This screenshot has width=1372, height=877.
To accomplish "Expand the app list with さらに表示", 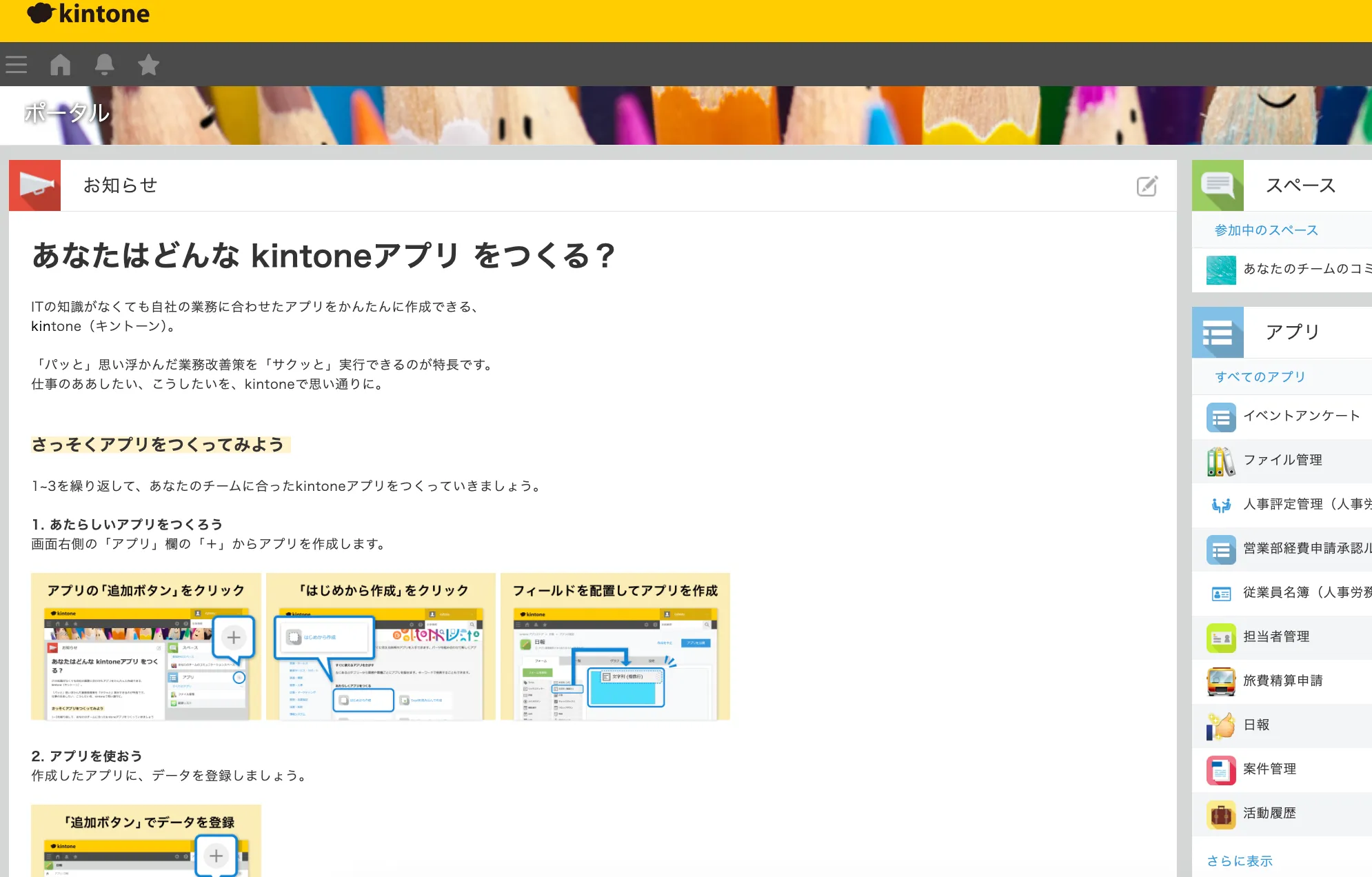I will click(1239, 861).
